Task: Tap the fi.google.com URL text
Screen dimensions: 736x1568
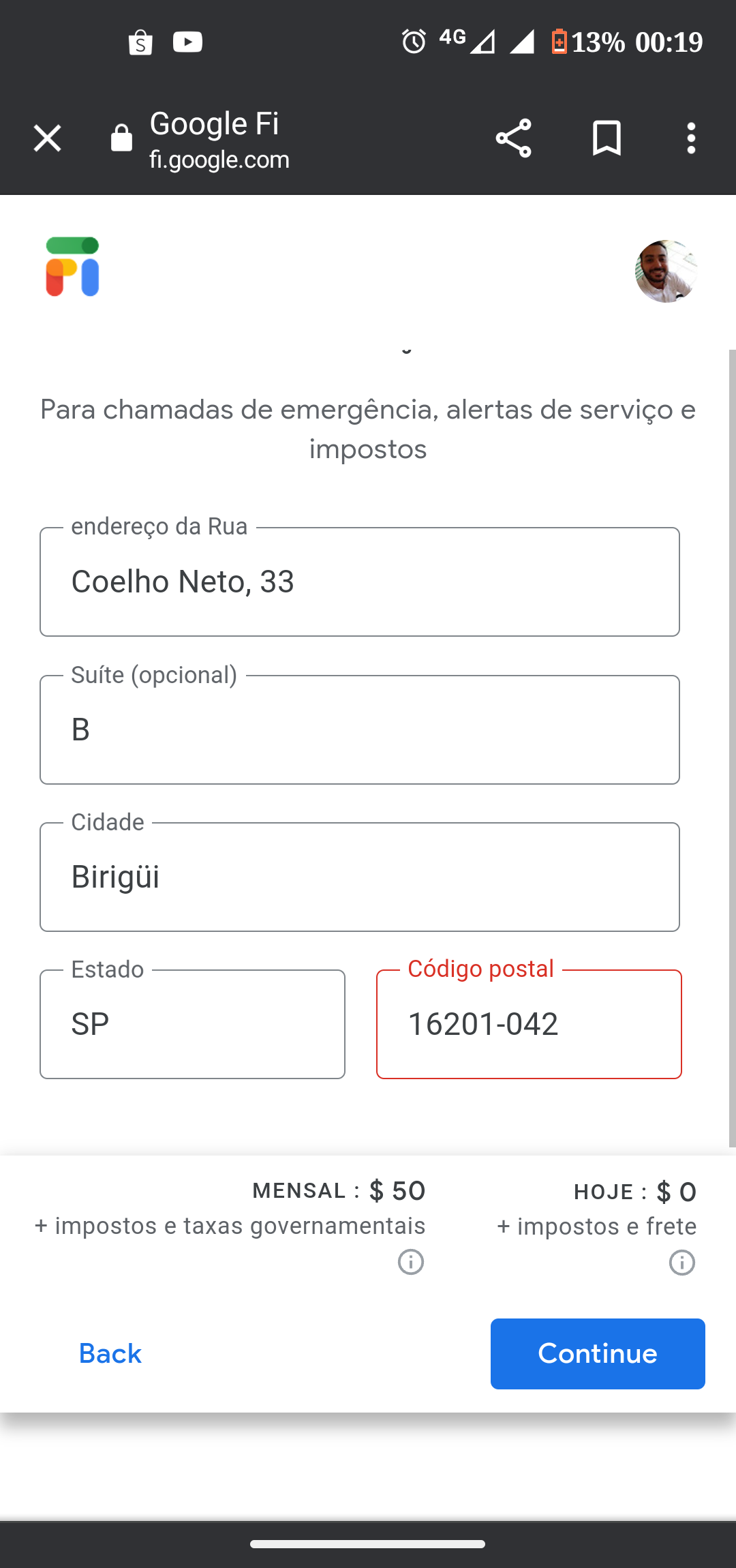Action: (x=219, y=160)
